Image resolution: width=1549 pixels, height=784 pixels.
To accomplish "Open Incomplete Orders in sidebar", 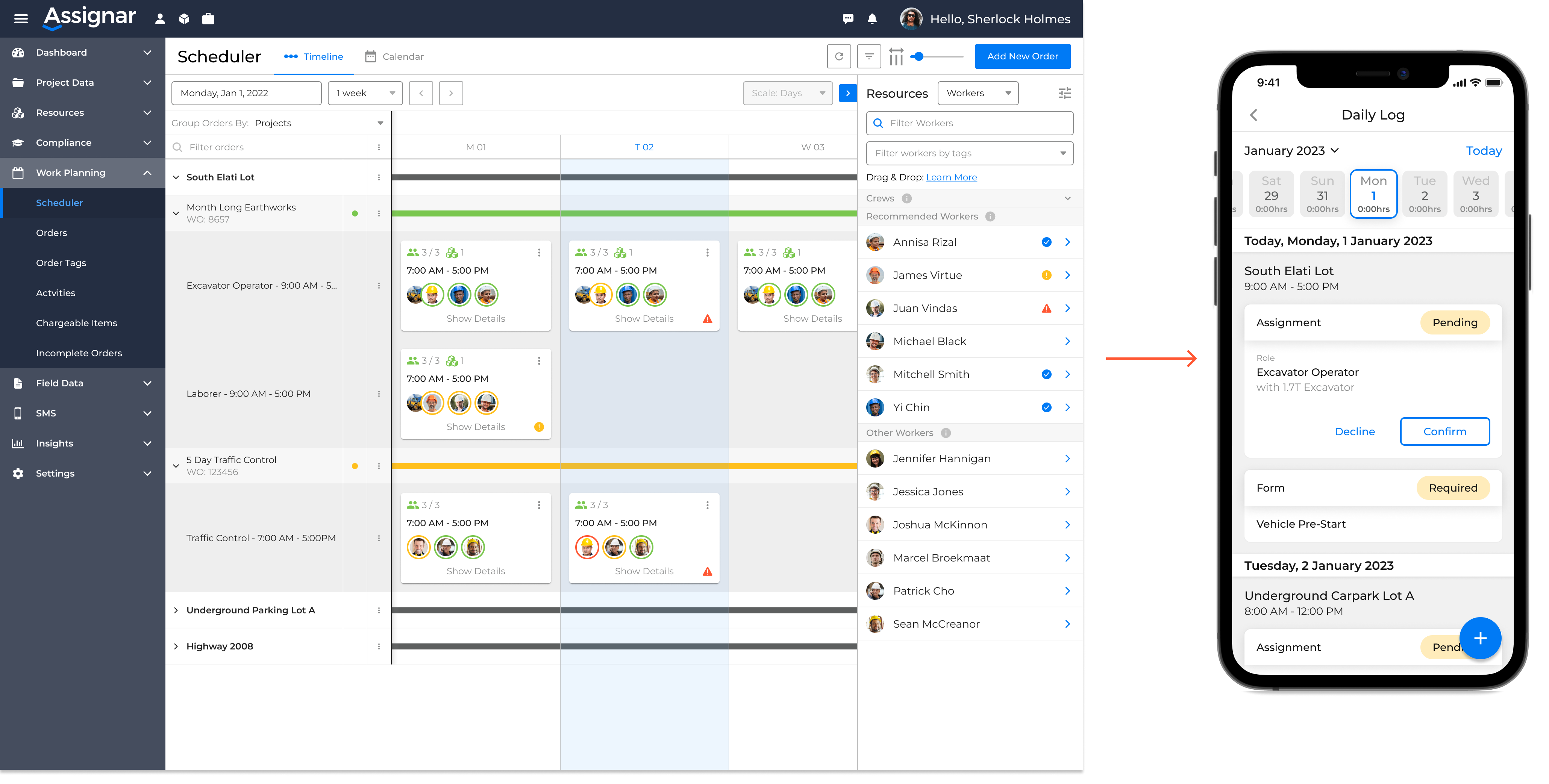I will 79,354.
